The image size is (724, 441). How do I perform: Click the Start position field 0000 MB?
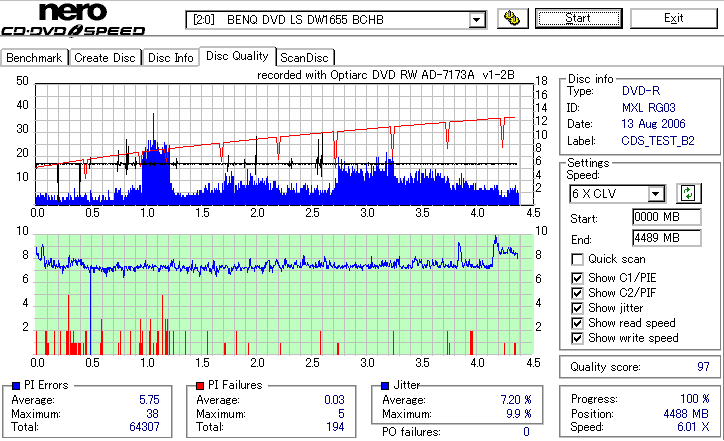point(666,217)
